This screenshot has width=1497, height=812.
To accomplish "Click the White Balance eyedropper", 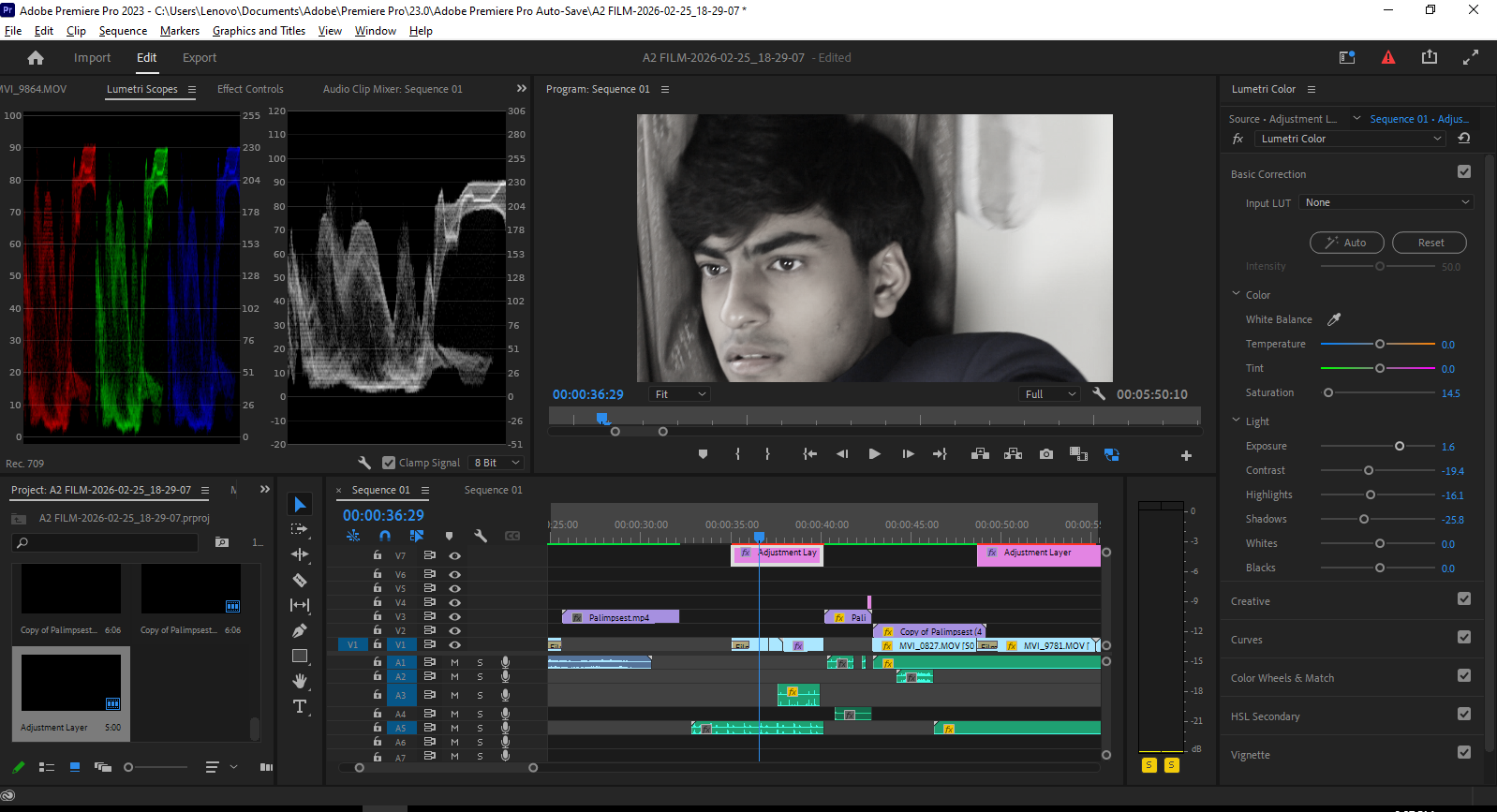I will click(1334, 319).
